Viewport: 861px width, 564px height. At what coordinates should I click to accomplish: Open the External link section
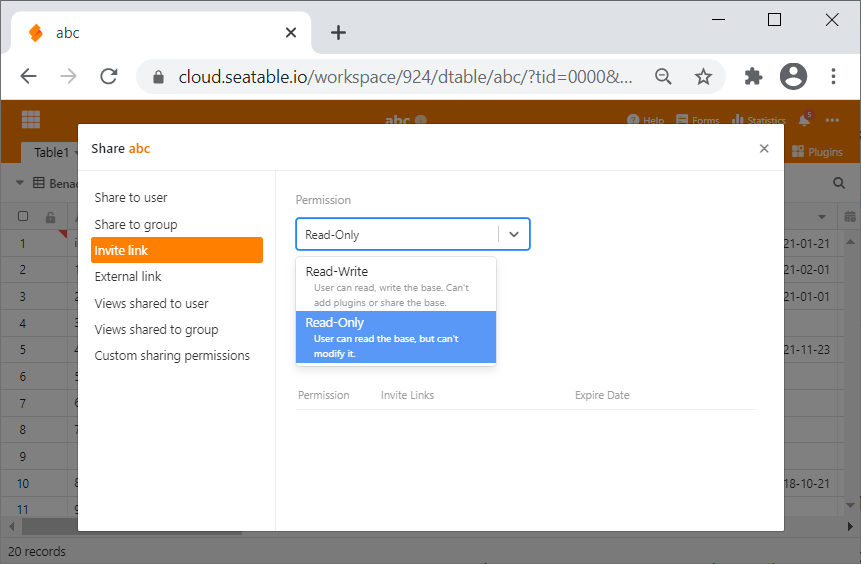tap(128, 276)
